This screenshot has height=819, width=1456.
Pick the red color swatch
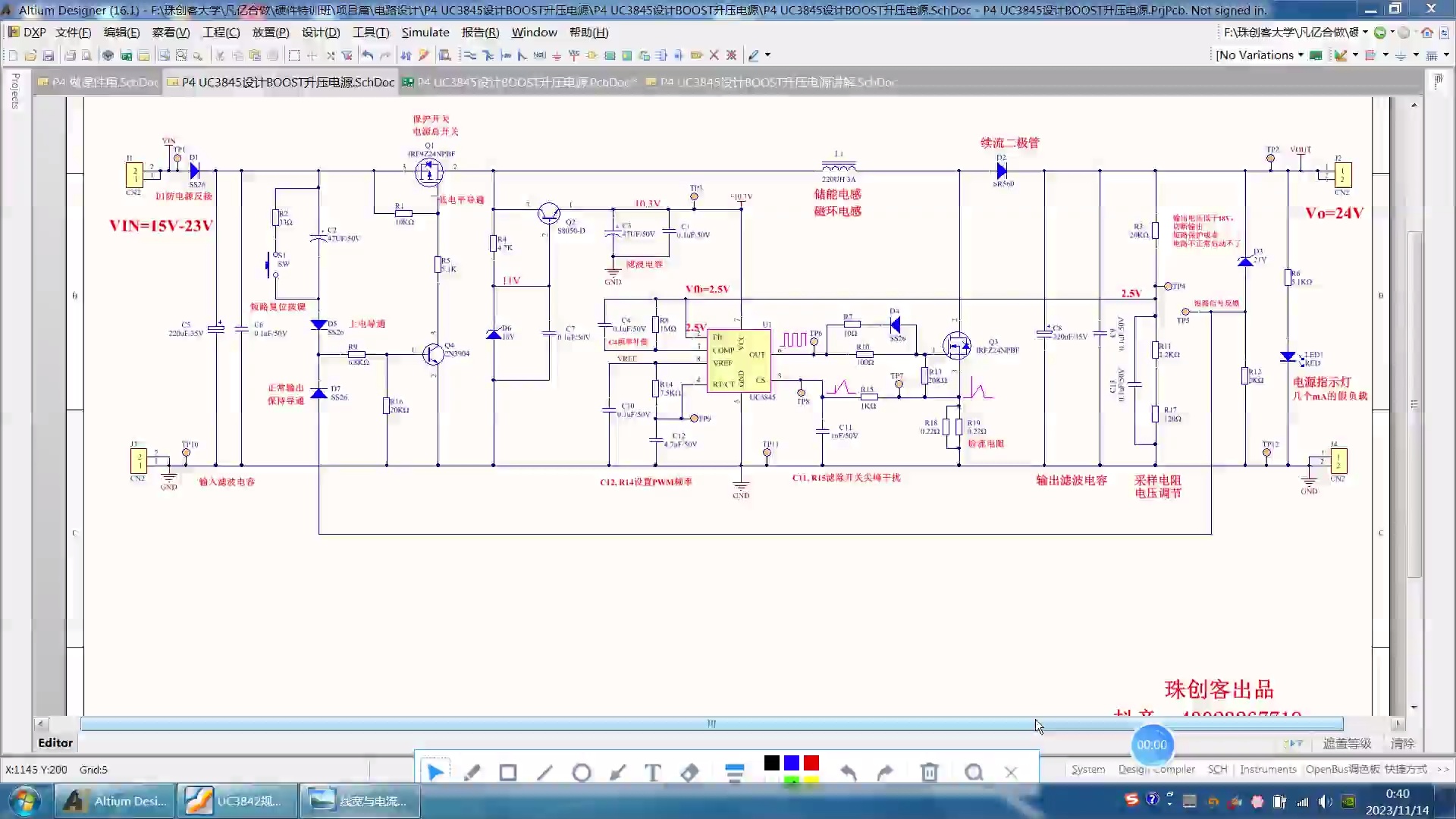(811, 763)
